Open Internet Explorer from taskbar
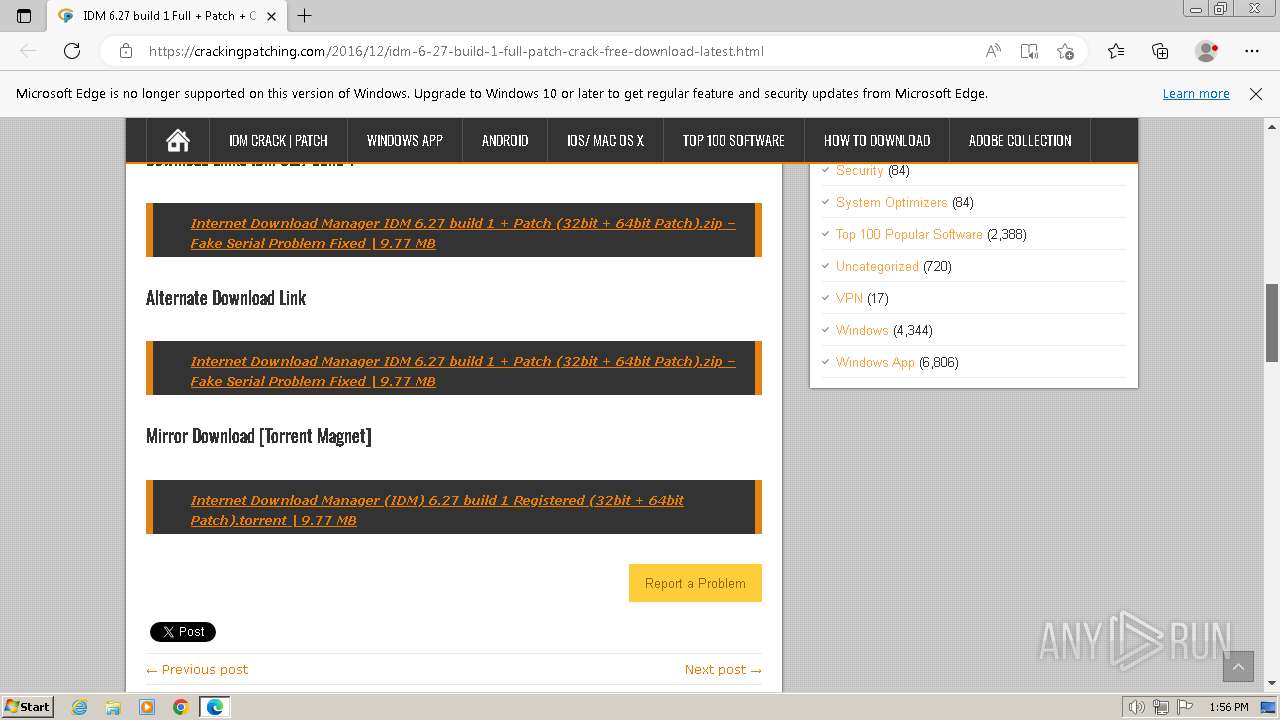This screenshot has height=720, width=1280. 80,707
